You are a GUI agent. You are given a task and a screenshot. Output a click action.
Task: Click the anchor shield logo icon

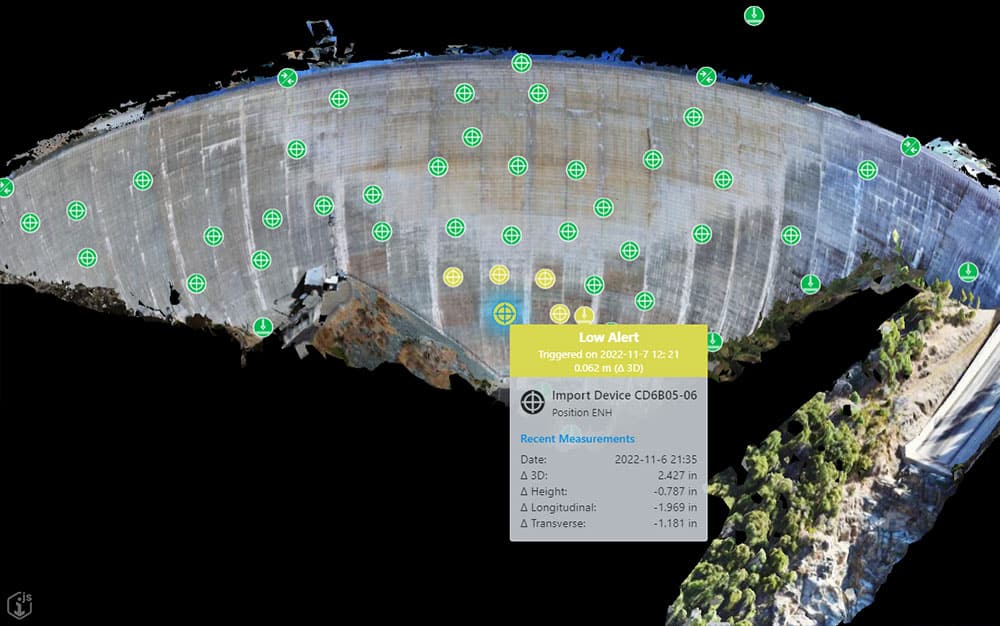[x=21, y=603]
